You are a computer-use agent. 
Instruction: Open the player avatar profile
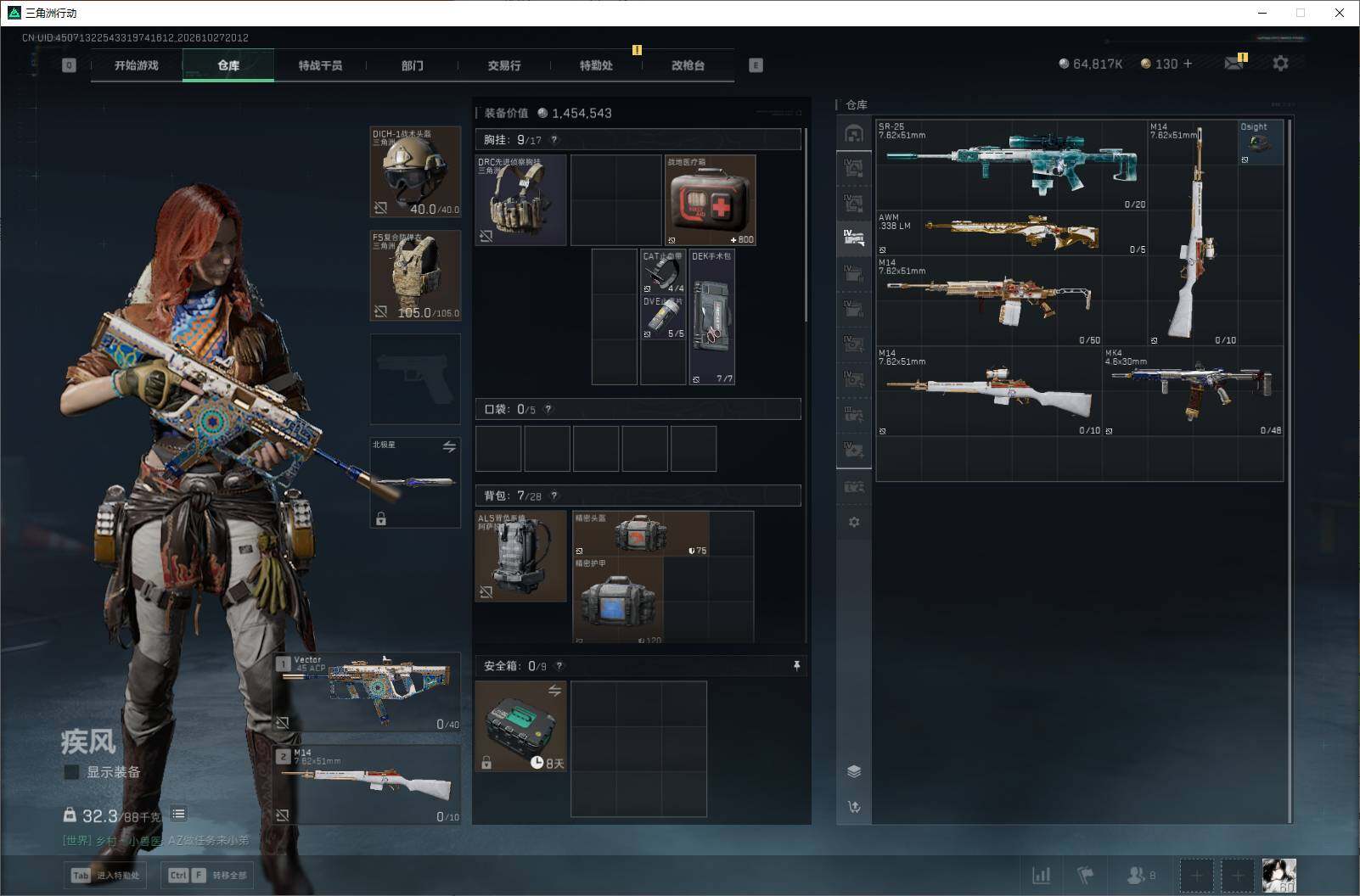coord(1279,875)
